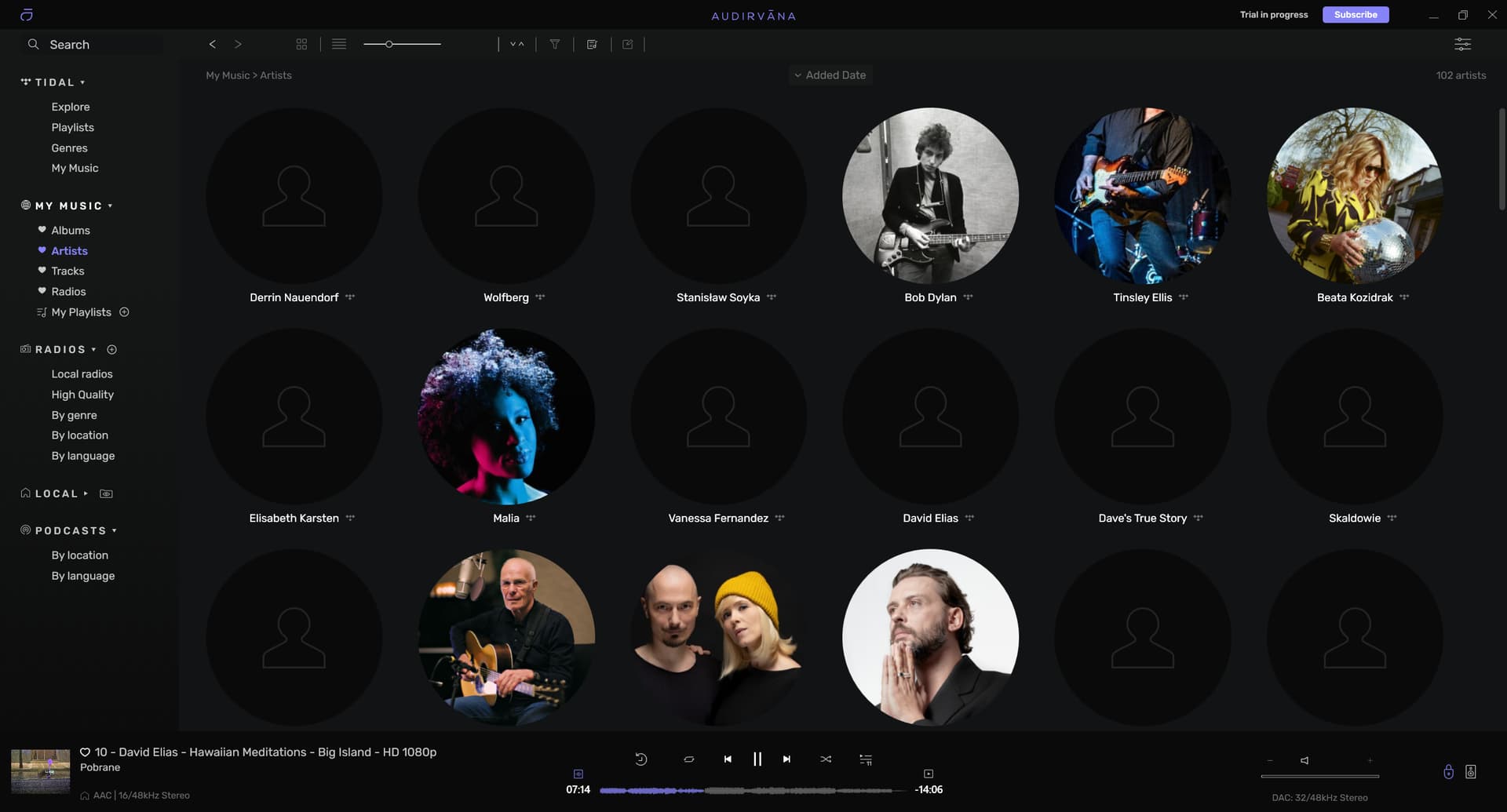Skip to the next track
Image resolution: width=1507 pixels, height=812 pixels.
click(x=786, y=759)
